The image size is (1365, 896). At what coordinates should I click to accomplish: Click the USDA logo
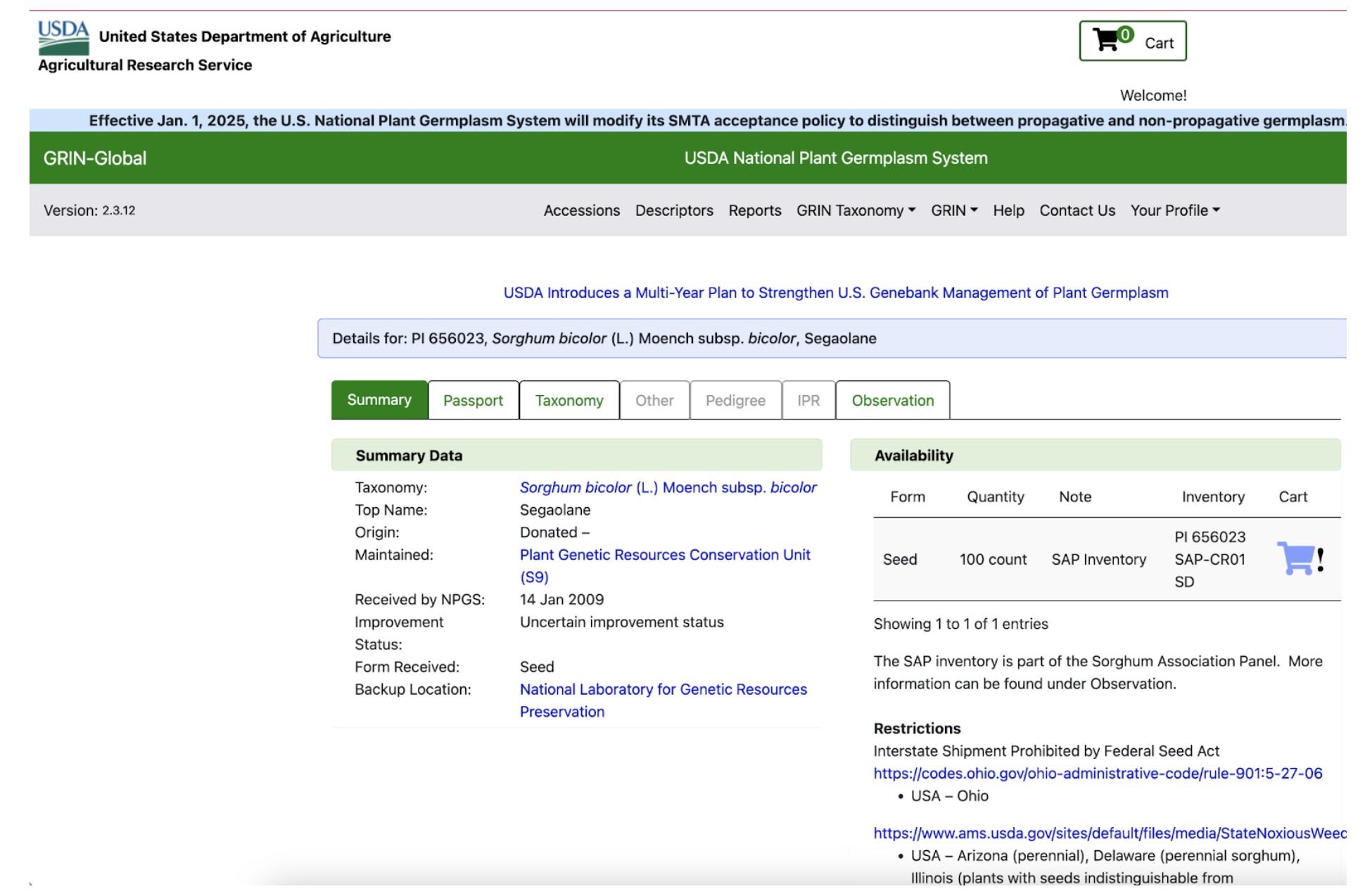[63, 37]
